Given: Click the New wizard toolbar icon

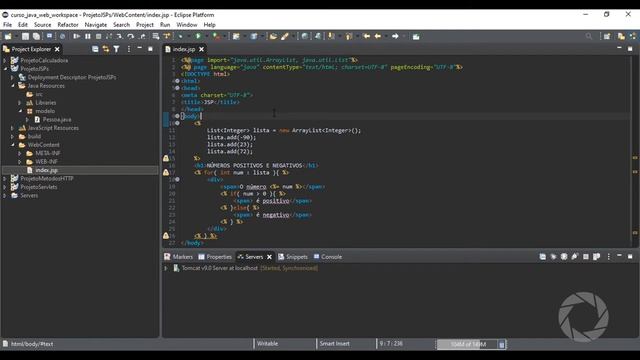Looking at the screenshot, I should tap(8, 36).
